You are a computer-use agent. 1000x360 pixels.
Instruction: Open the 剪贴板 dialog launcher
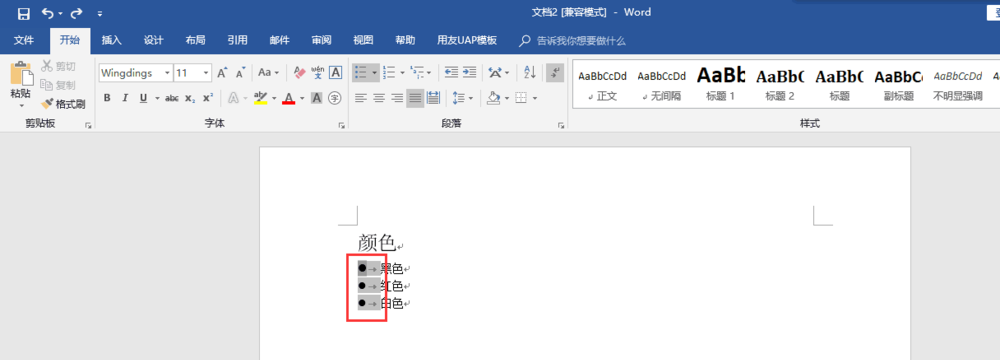(88, 126)
